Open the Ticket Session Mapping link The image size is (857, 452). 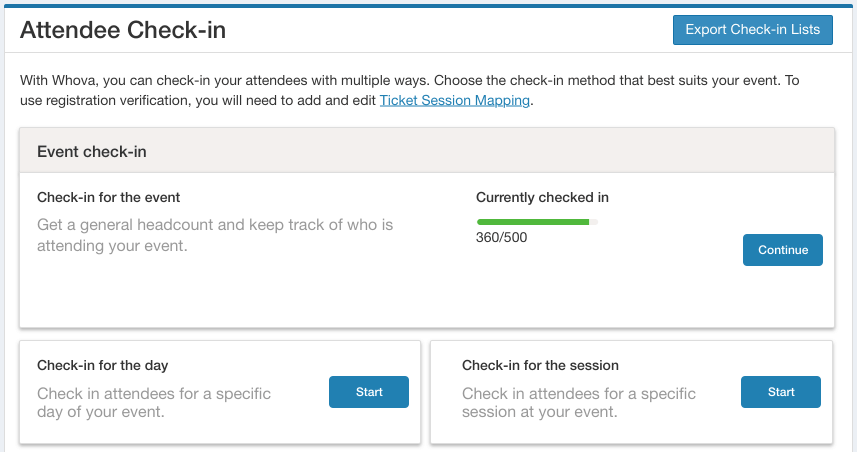click(x=454, y=100)
